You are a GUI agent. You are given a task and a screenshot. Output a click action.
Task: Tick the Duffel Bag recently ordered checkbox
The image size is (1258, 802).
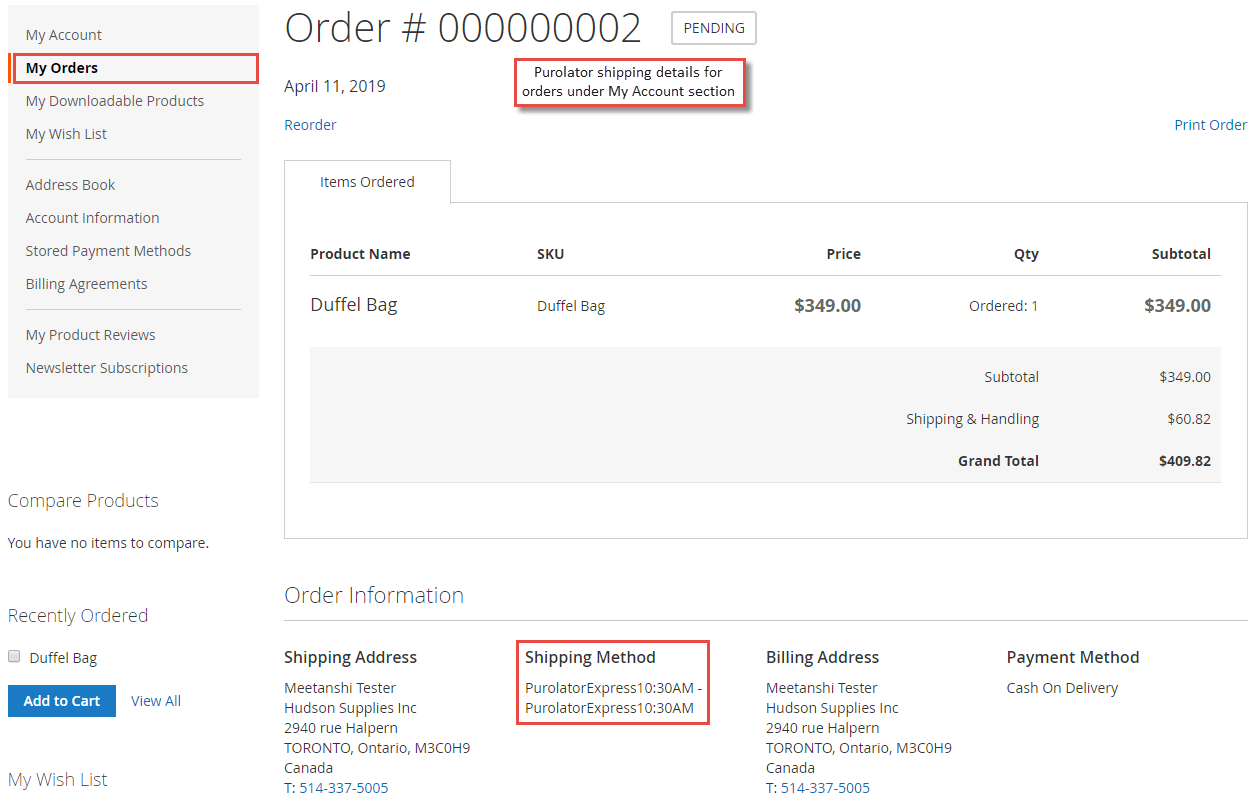point(14,657)
